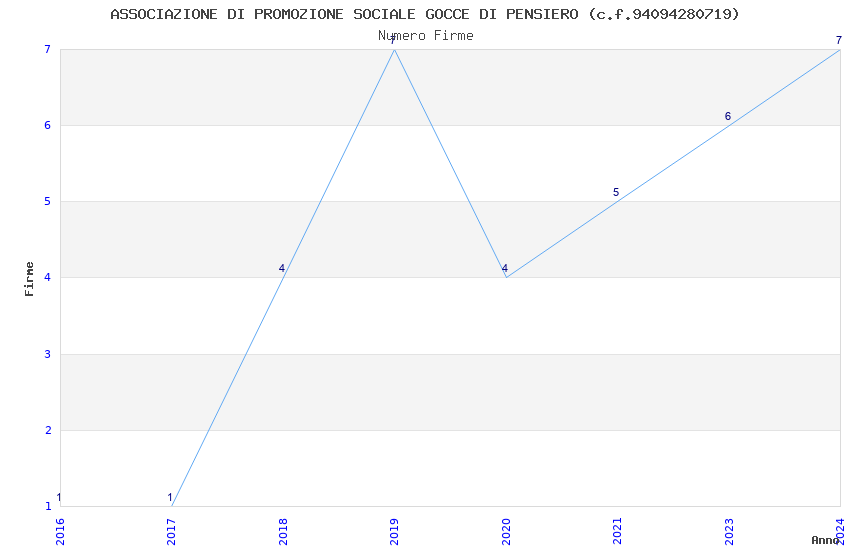Click y-axis tick value 7

click(x=48, y=49)
